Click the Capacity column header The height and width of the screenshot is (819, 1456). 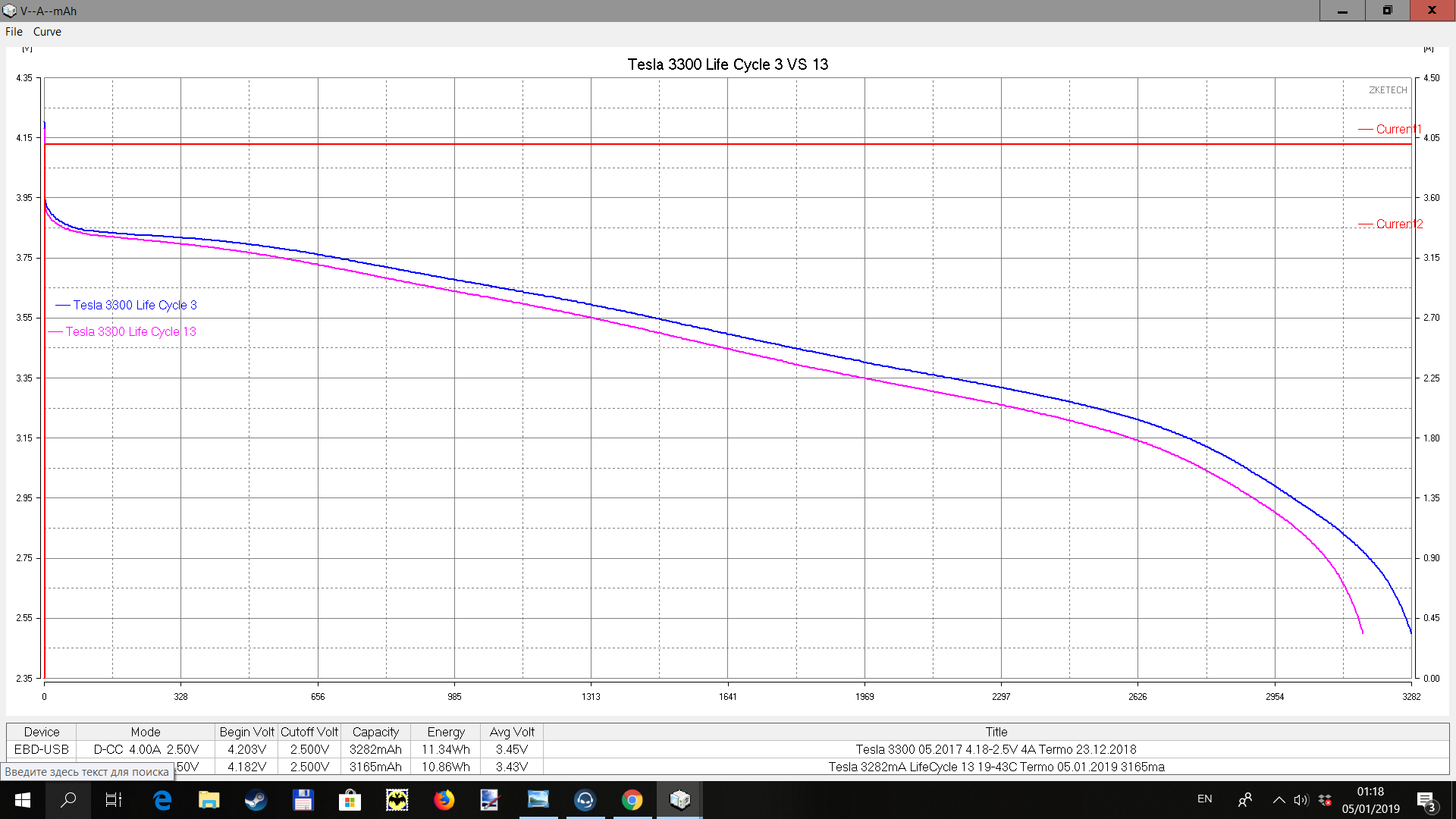click(x=375, y=732)
